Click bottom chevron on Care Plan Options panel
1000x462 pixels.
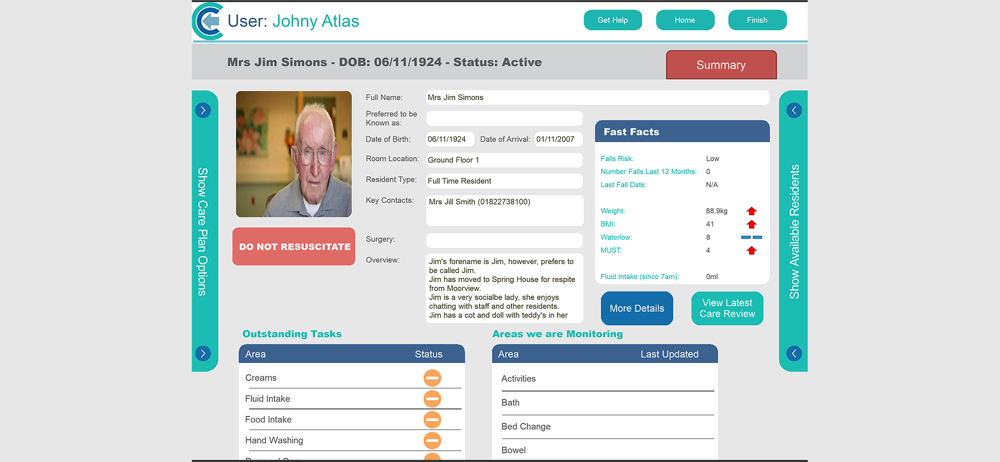[203, 353]
